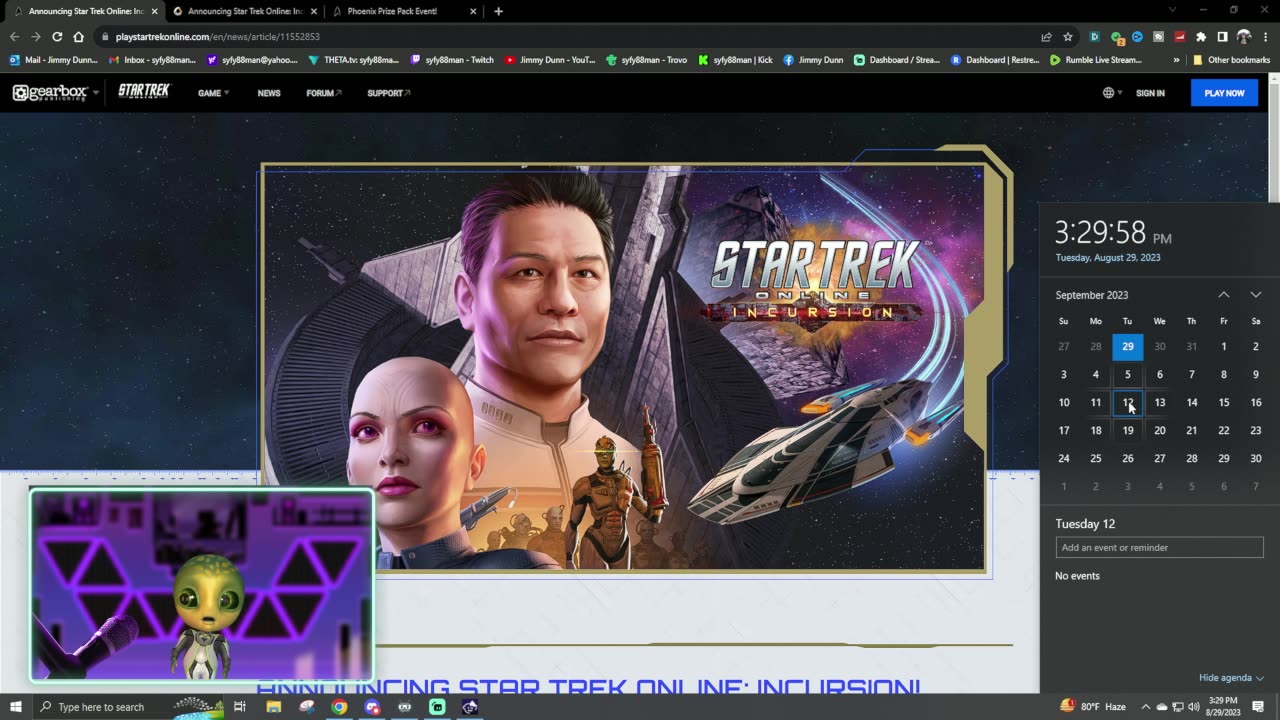
Task: Click the browser Back arrow
Action: [x=14, y=36]
